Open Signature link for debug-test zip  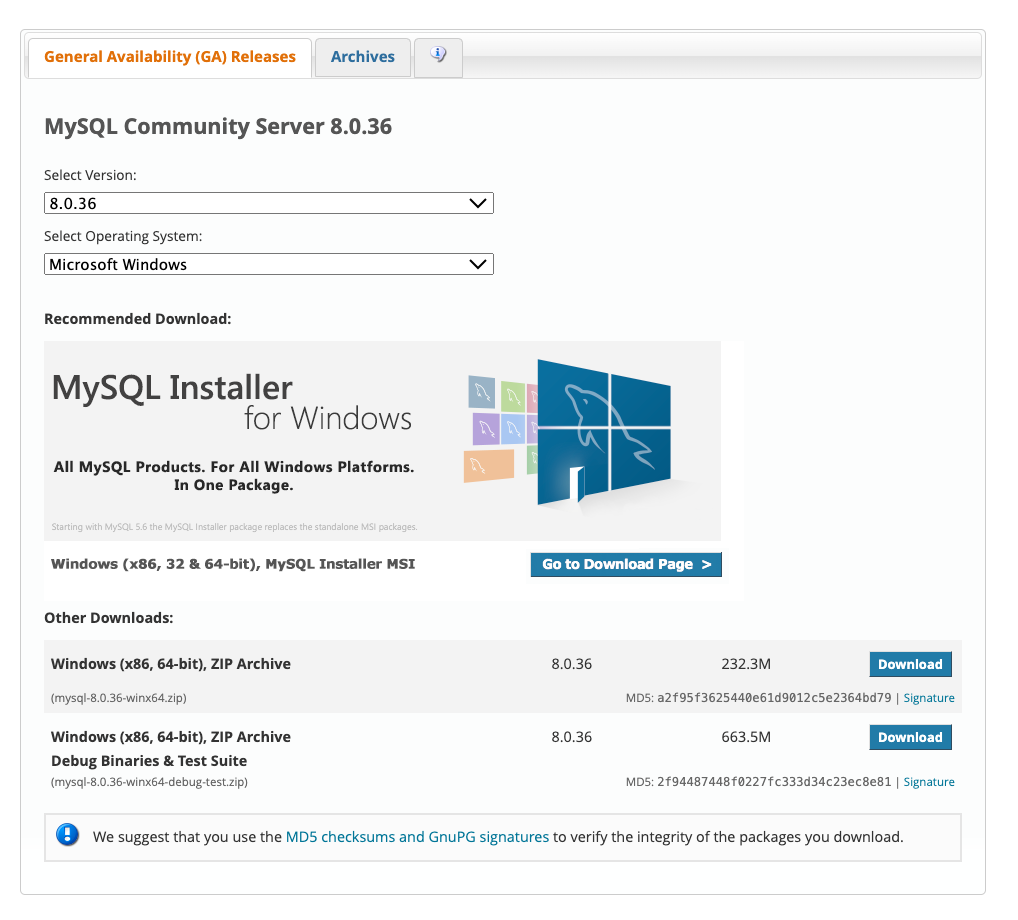coord(929,782)
